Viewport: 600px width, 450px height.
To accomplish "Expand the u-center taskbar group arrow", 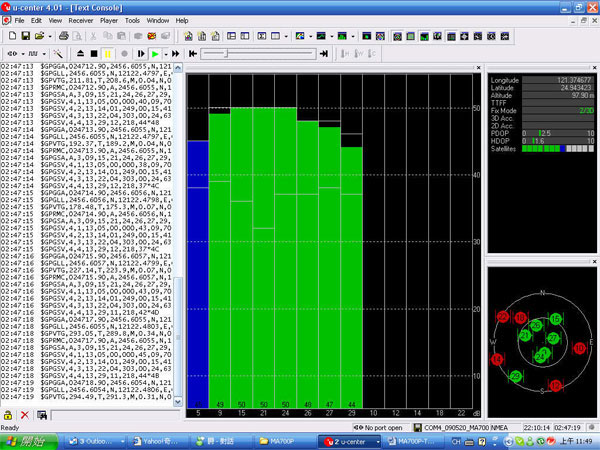I will (378, 442).
